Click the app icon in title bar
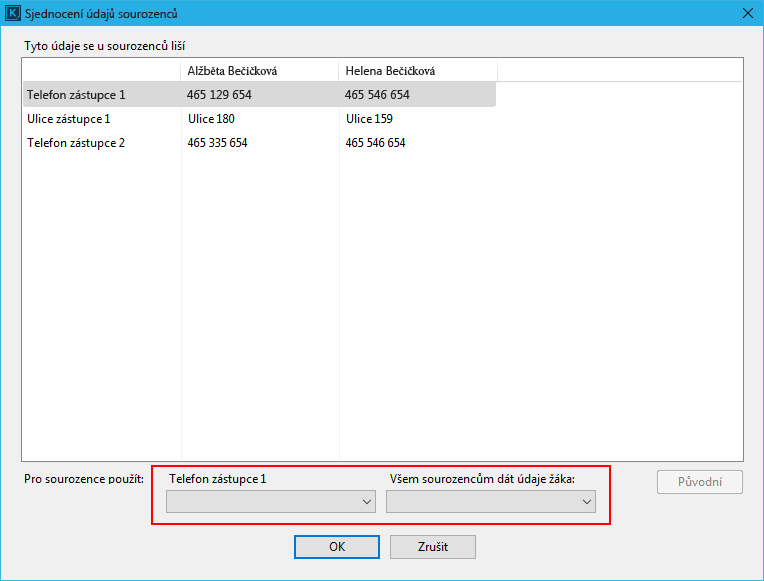Image resolution: width=764 pixels, height=581 pixels. [x=13, y=14]
